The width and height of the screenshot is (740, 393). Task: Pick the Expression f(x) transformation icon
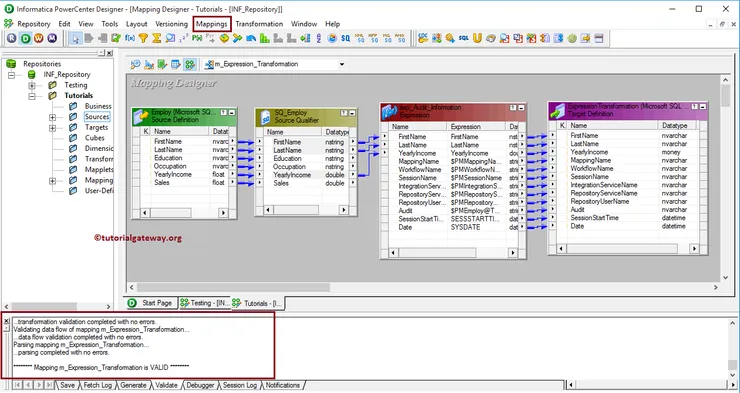tap(130, 38)
